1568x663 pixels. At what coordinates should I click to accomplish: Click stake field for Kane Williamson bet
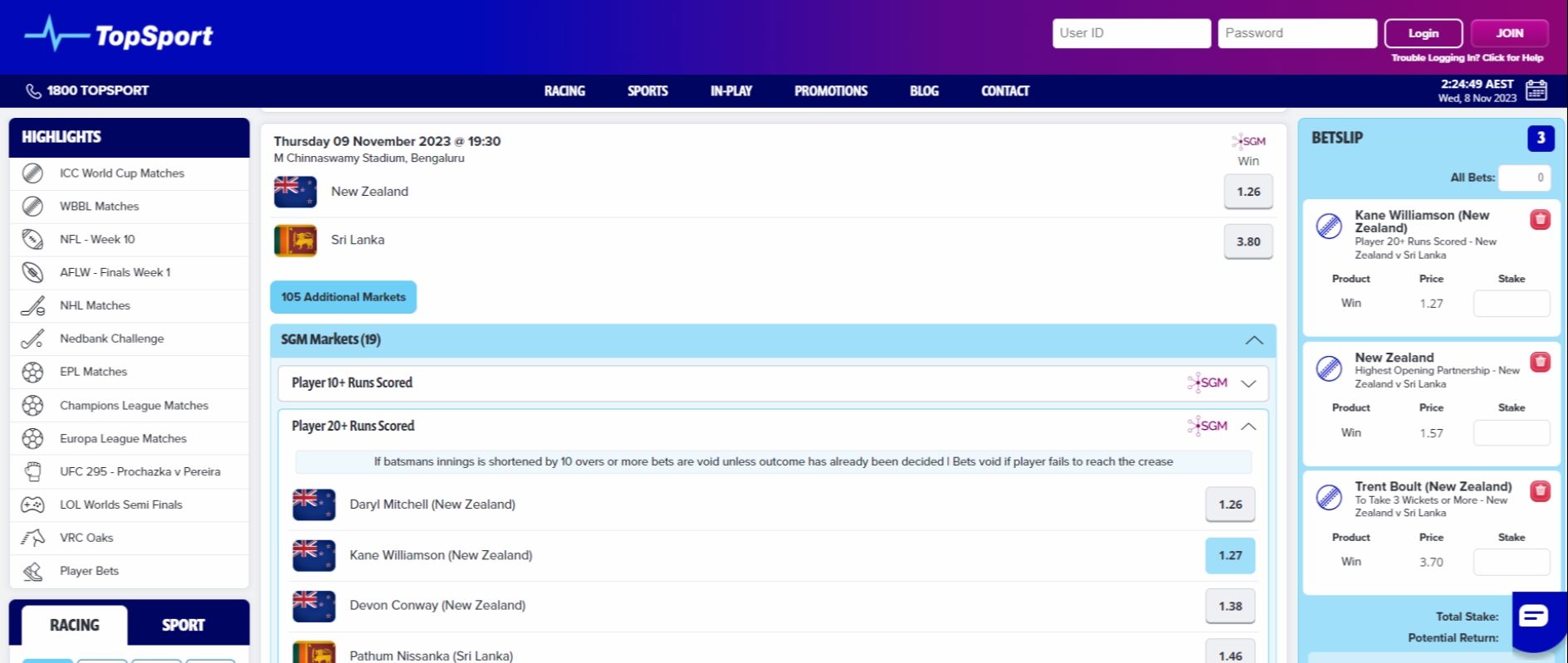pos(1512,304)
